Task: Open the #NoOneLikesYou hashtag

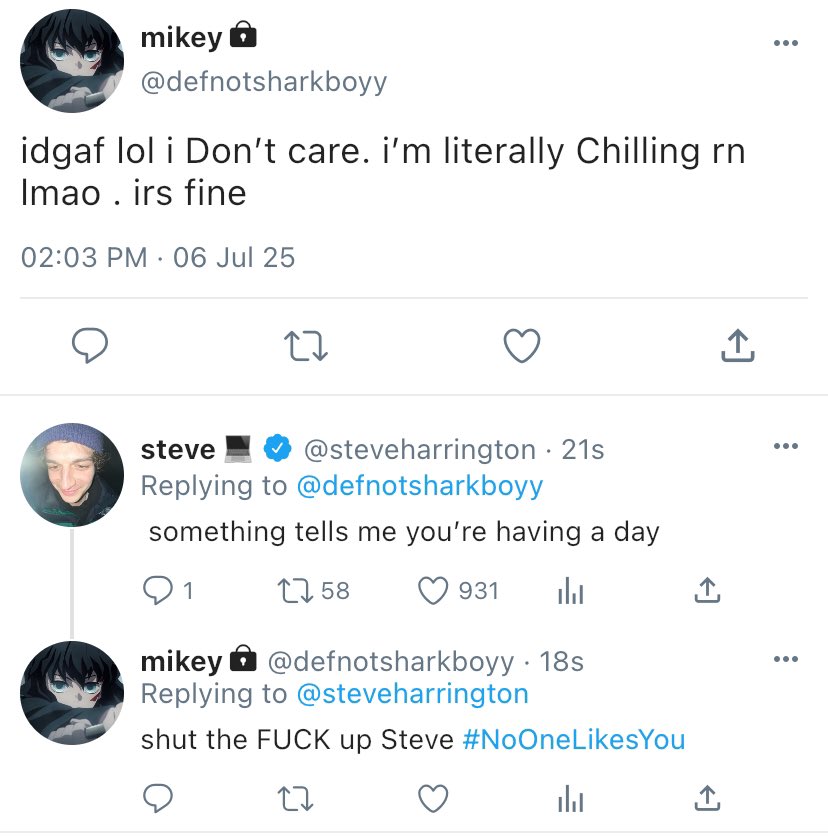Action: 575,741
